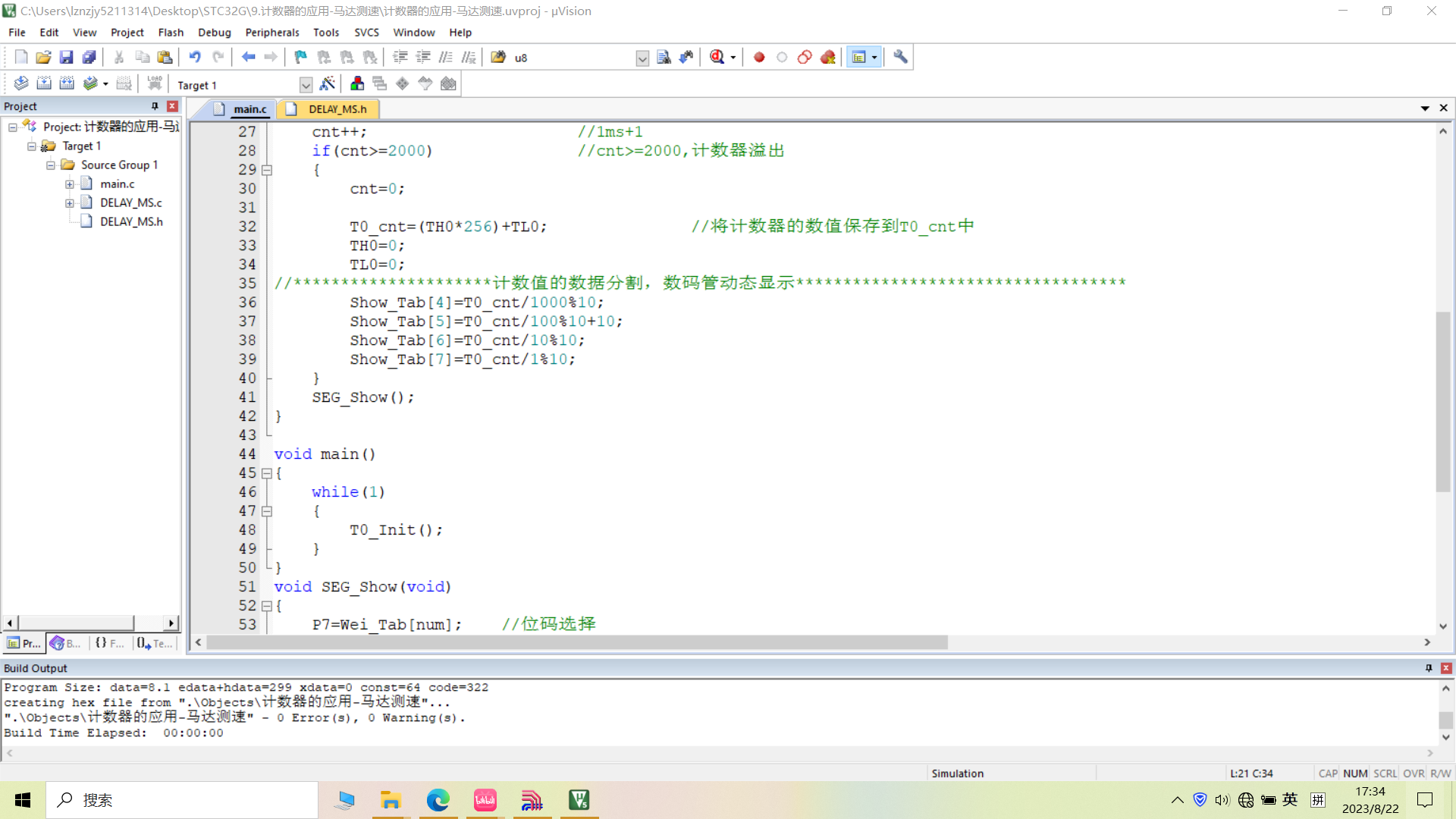
Task: Click the editor horizontal scrollbar thumb
Action: pos(577,642)
